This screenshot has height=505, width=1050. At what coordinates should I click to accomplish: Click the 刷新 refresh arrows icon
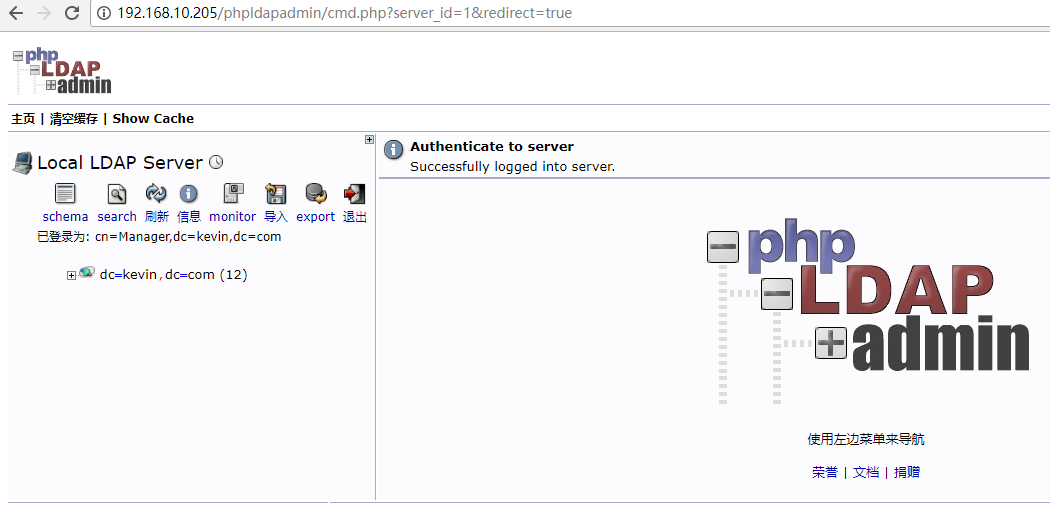[156, 194]
